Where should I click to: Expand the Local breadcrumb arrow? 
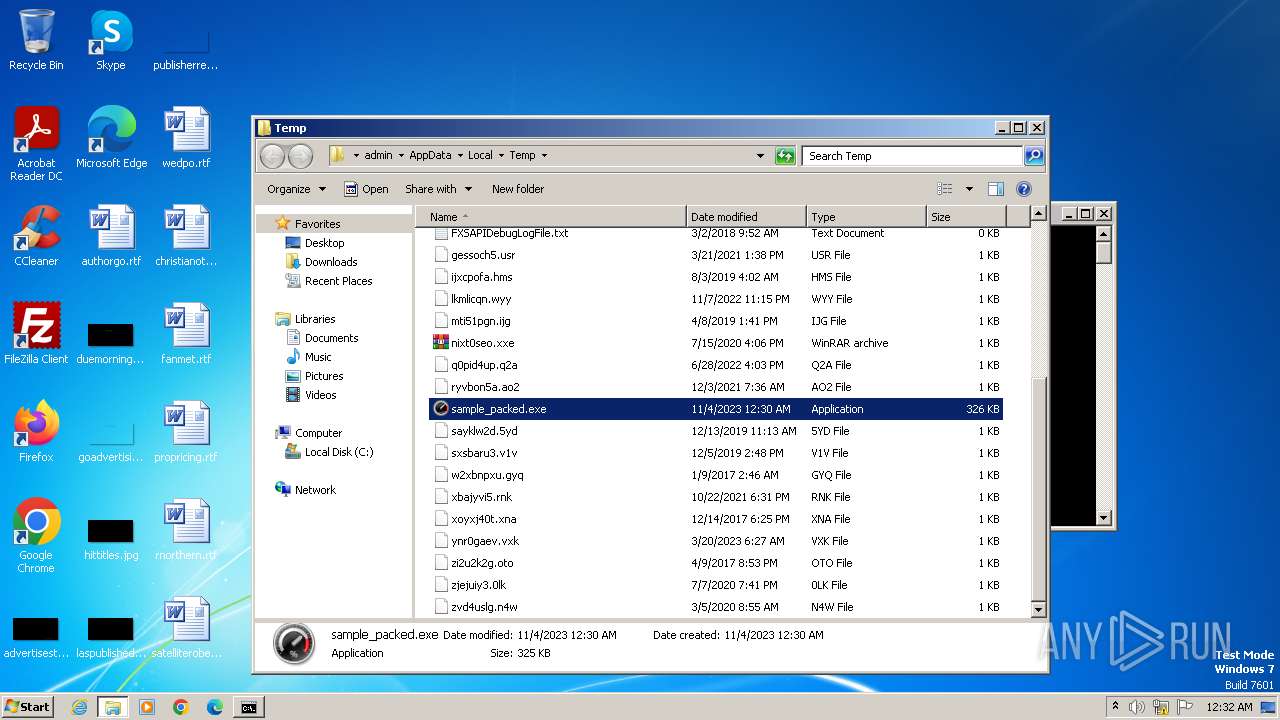(x=500, y=156)
